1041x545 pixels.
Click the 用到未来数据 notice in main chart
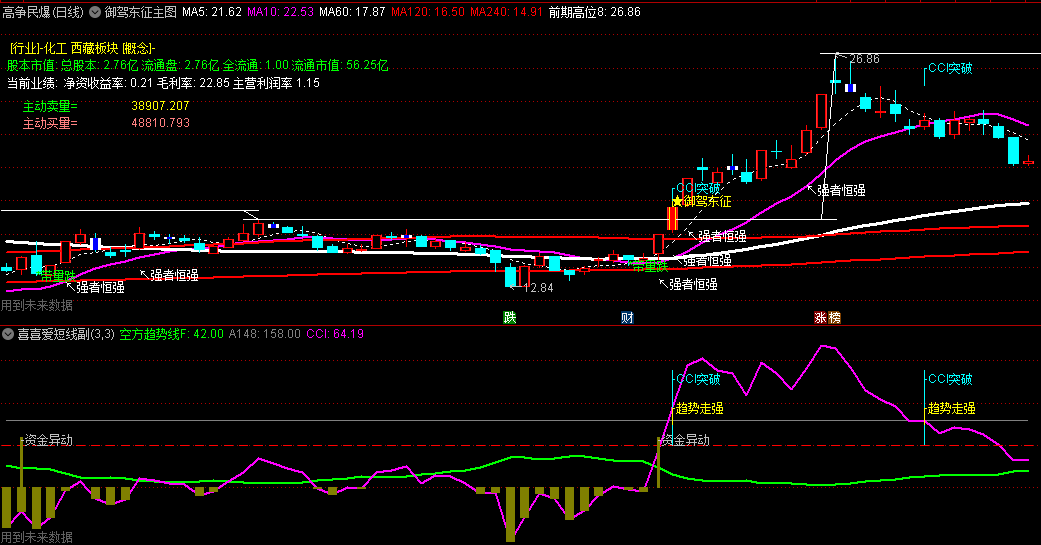[37, 305]
